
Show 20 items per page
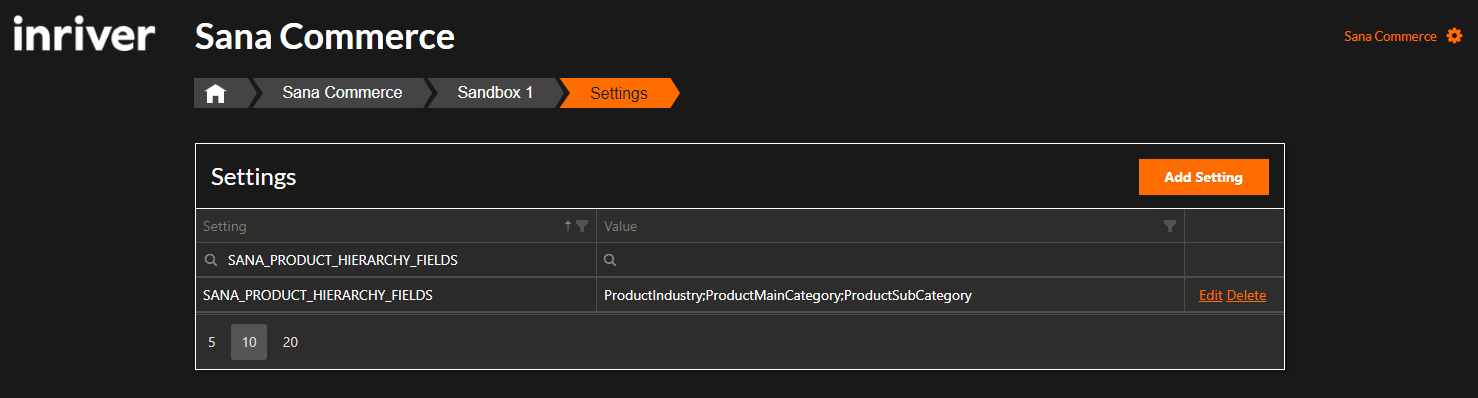[290, 342]
